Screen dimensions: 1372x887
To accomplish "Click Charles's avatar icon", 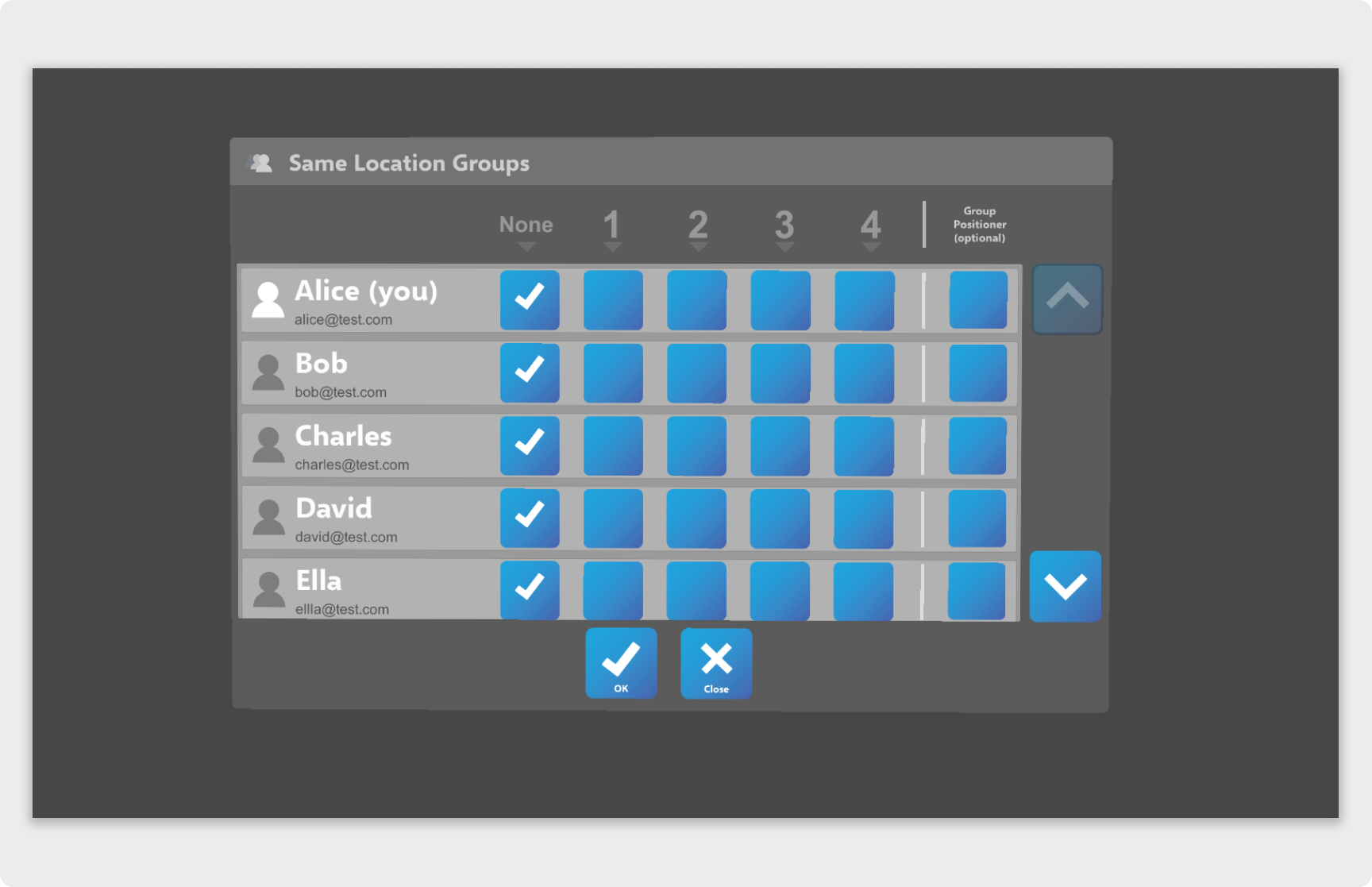I will point(268,445).
